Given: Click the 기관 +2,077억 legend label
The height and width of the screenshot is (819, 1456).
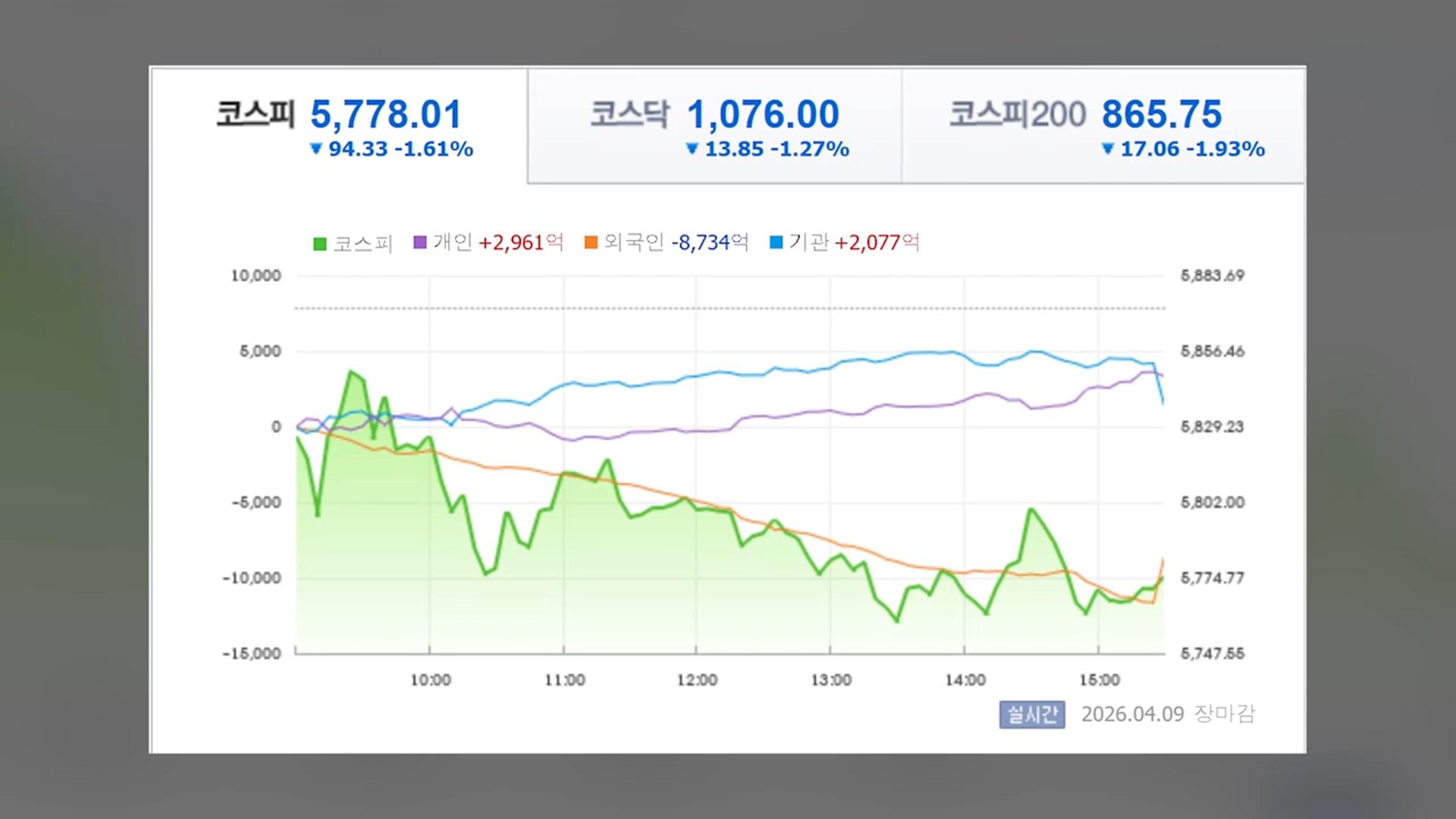Looking at the screenshot, I should click(x=854, y=243).
